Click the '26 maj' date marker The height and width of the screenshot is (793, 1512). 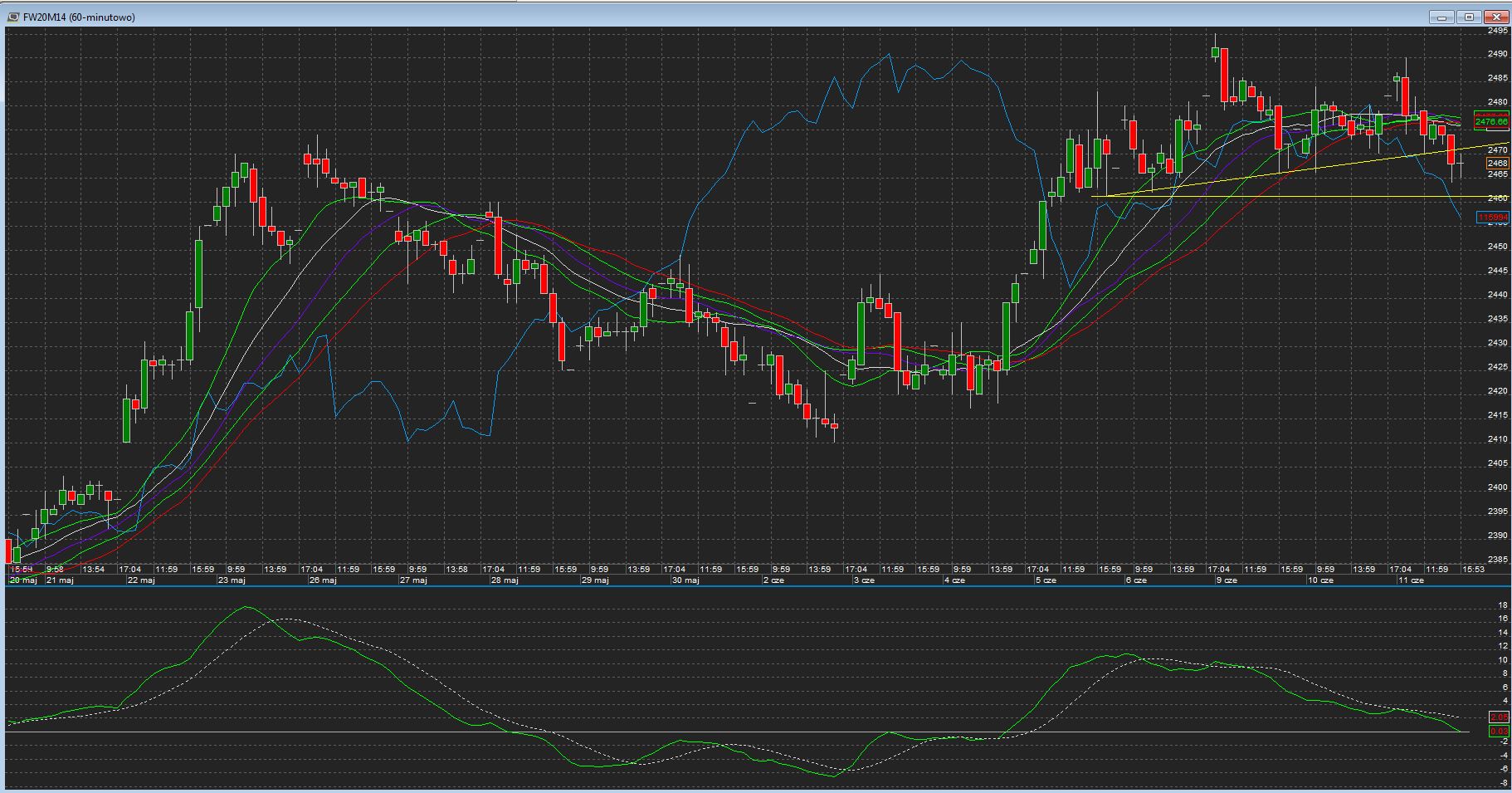coord(322,580)
